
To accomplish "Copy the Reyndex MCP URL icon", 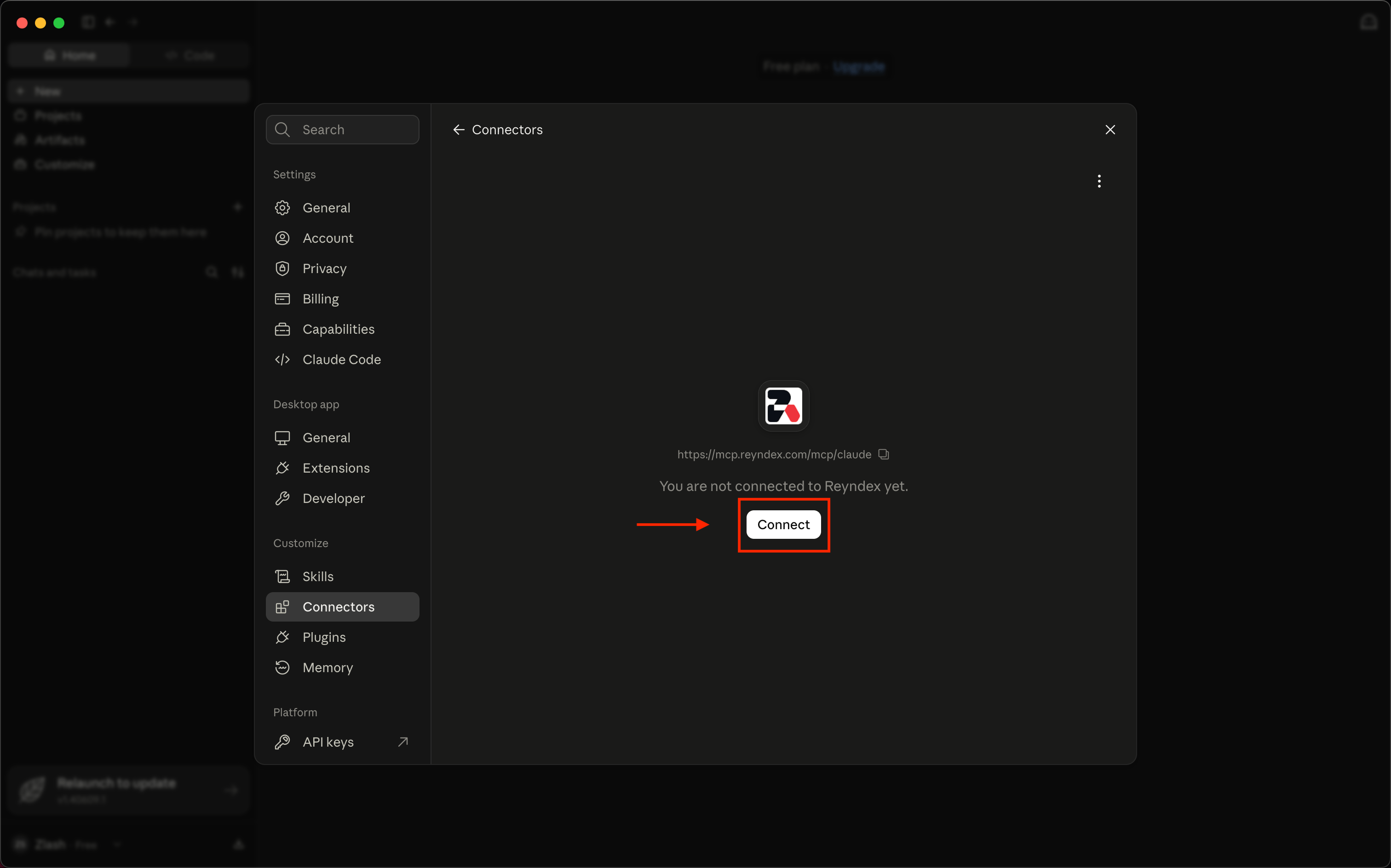I will point(883,454).
